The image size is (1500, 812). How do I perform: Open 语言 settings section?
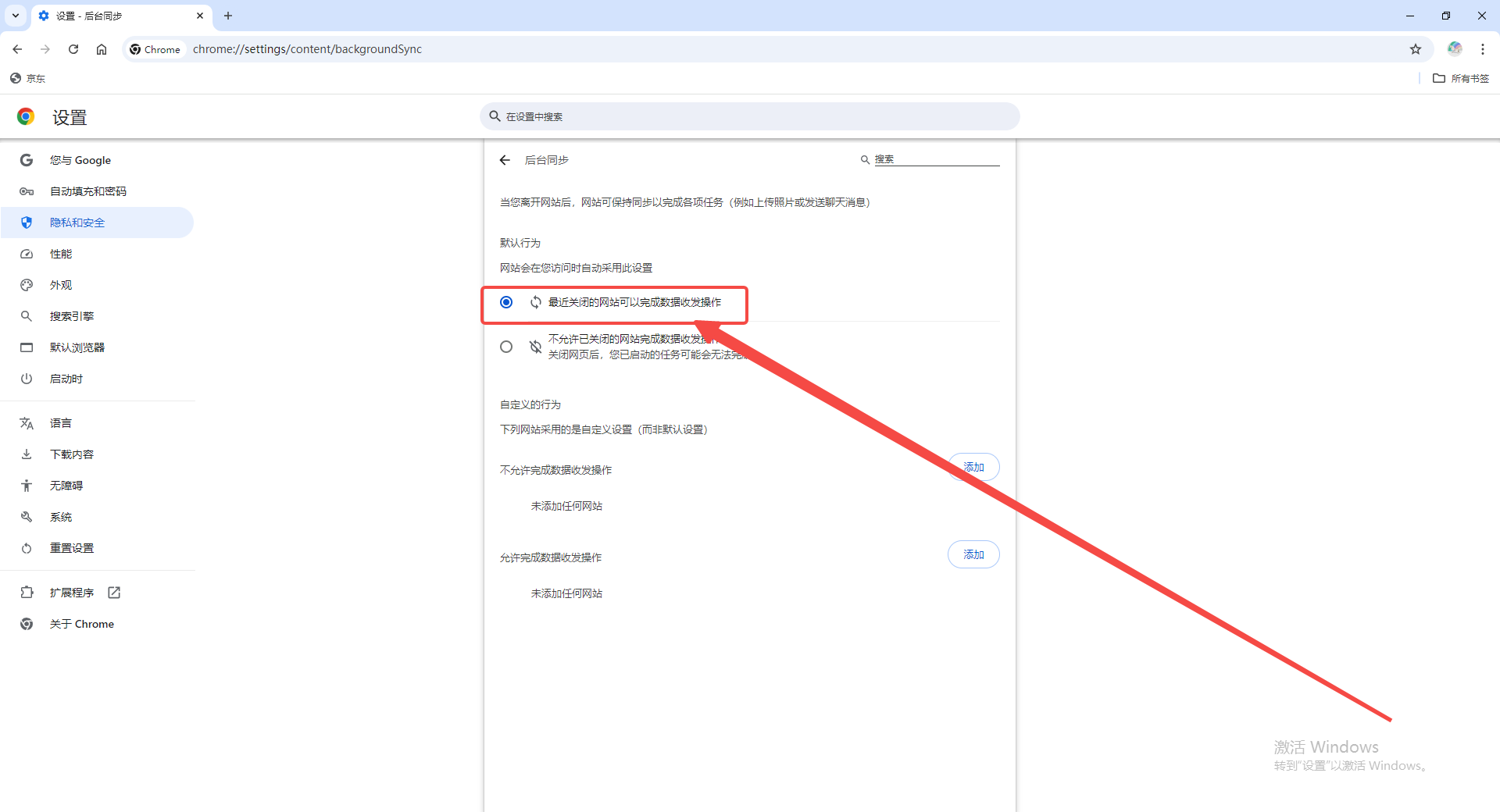pyautogui.click(x=97, y=423)
